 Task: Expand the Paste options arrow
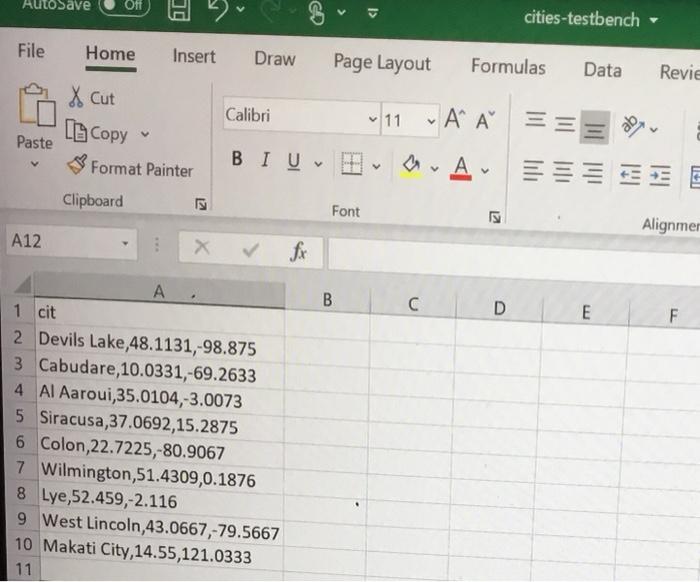(x=34, y=164)
